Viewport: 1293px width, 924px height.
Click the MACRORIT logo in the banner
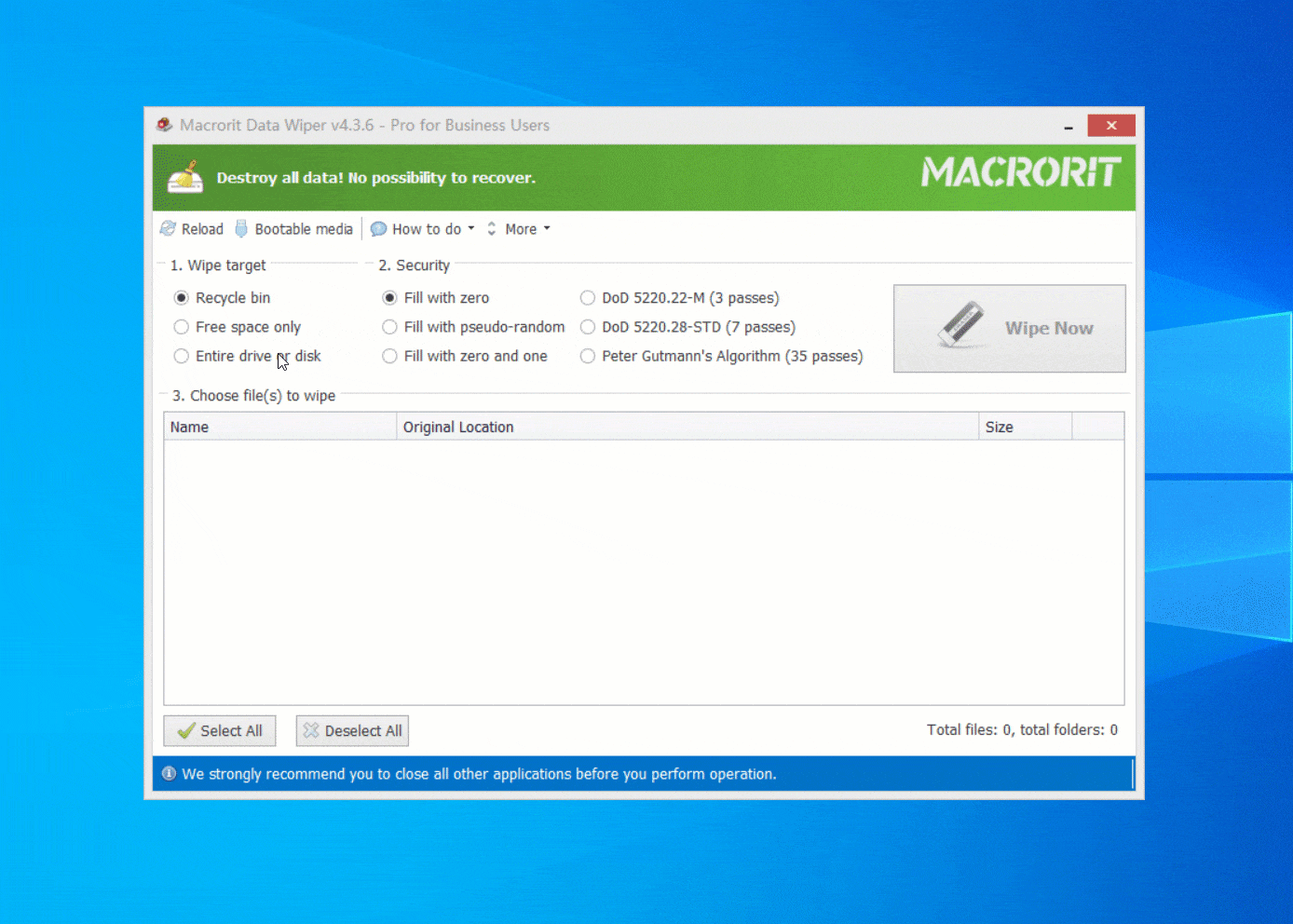pos(1020,173)
